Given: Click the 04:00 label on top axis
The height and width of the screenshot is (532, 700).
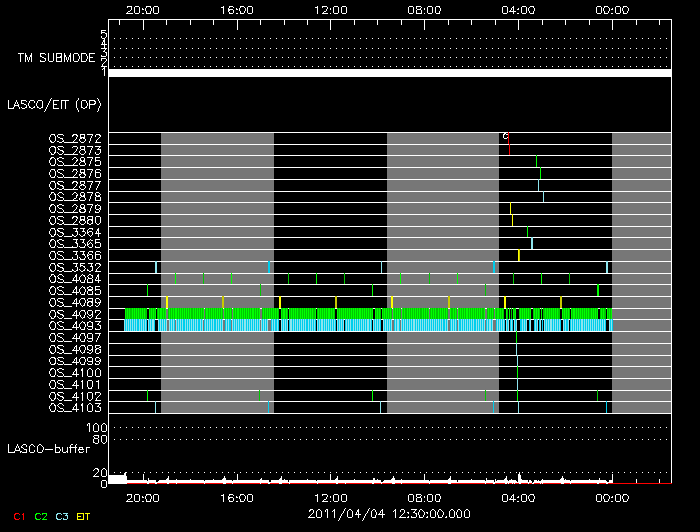Looking at the screenshot, I should coord(518,8).
